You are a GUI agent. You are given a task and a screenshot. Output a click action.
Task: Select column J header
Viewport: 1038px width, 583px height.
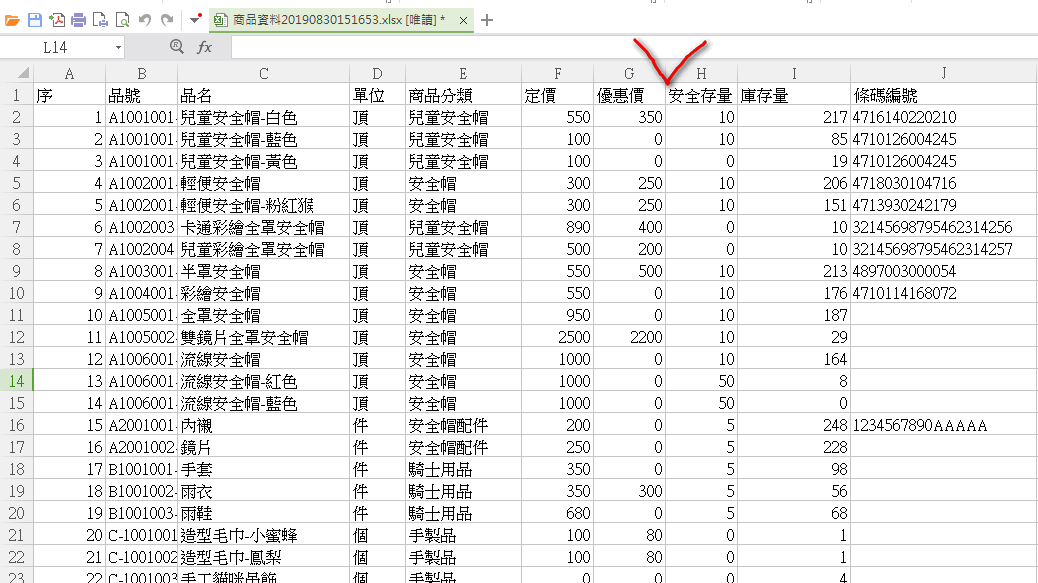coord(944,73)
